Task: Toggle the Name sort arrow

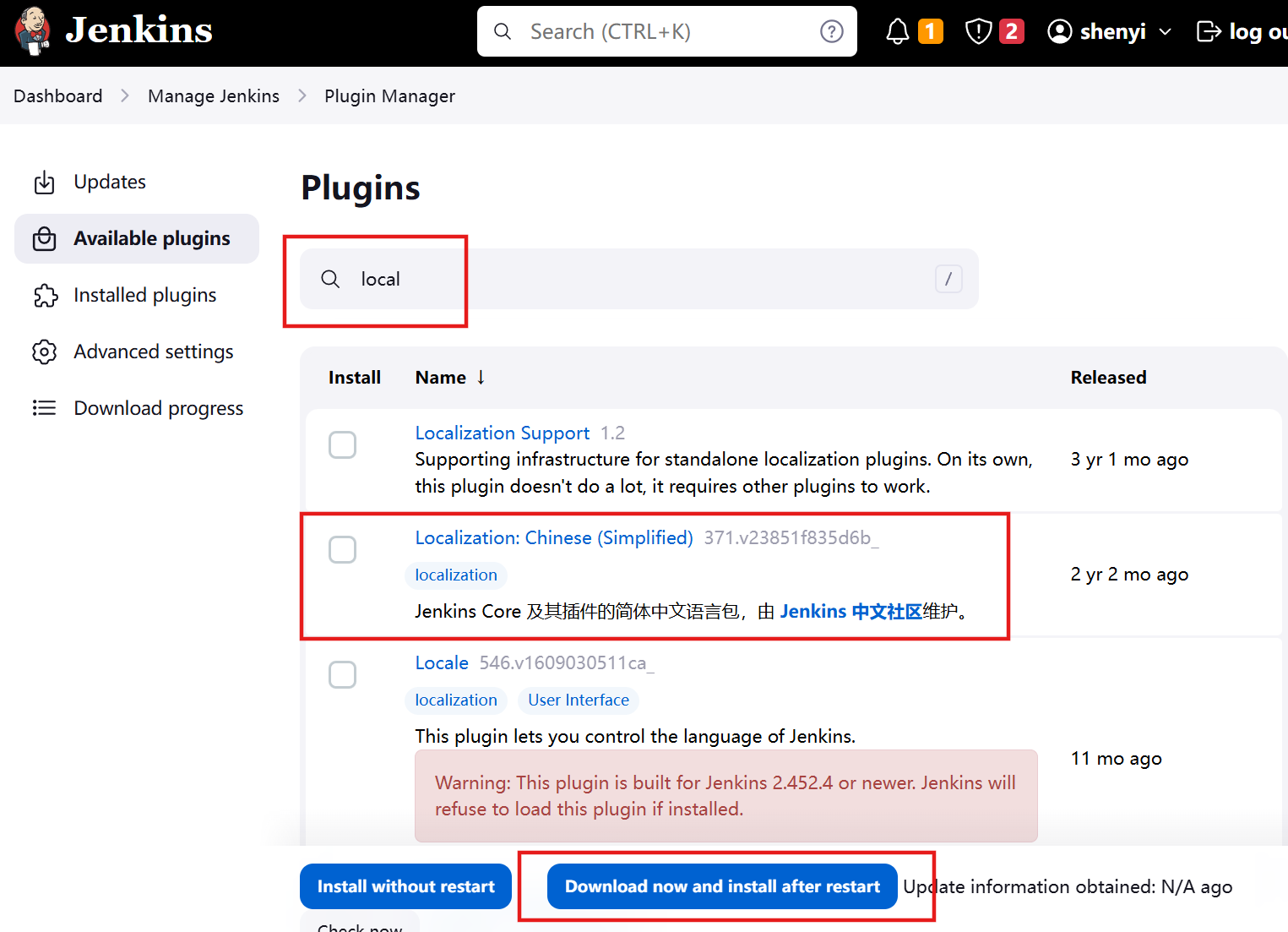Action: 481,377
